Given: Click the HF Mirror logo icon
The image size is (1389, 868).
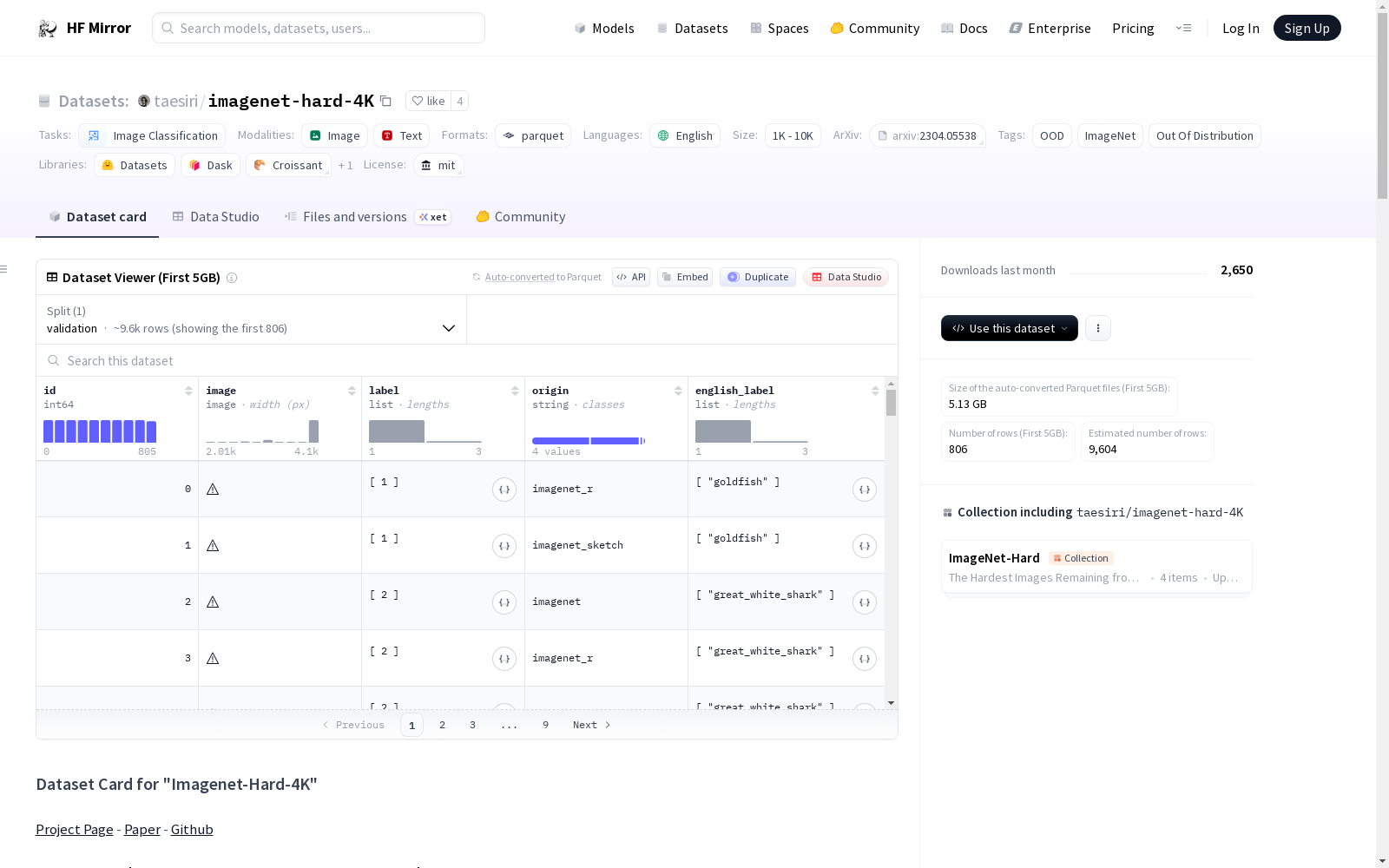Looking at the screenshot, I should point(48,29).
